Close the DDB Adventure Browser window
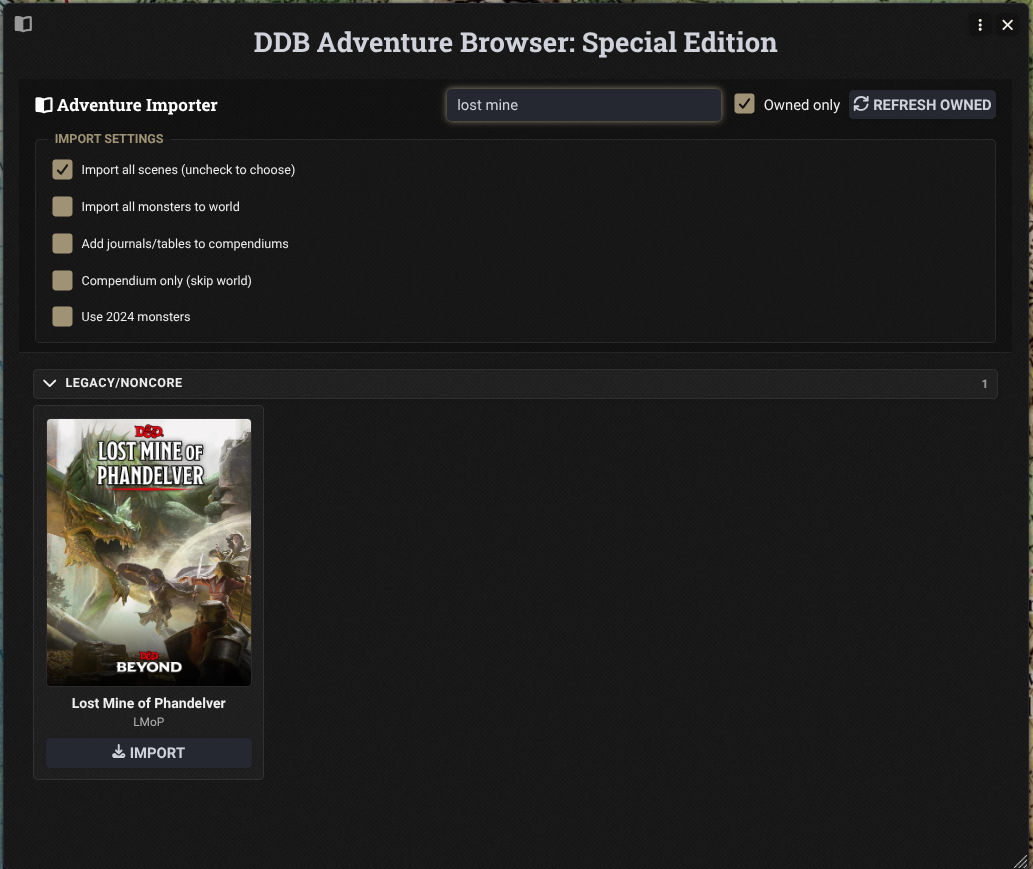The width and height of the screenshot is (1033, 869). coord(1007,25)
